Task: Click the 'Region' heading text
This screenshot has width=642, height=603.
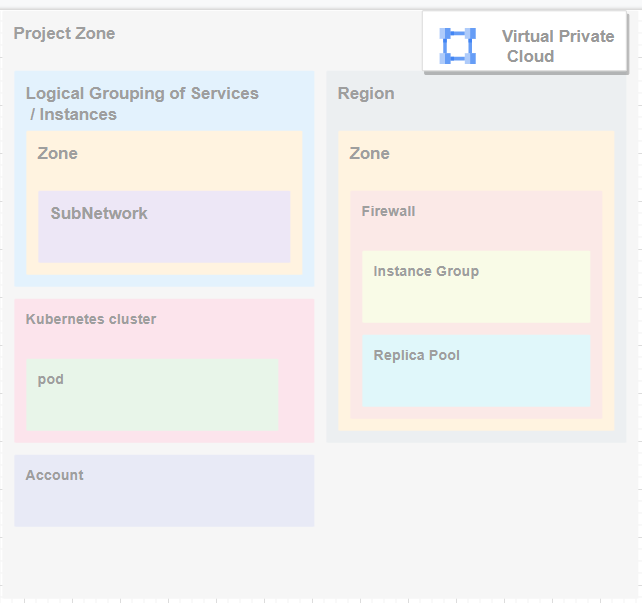Action: 366,94
